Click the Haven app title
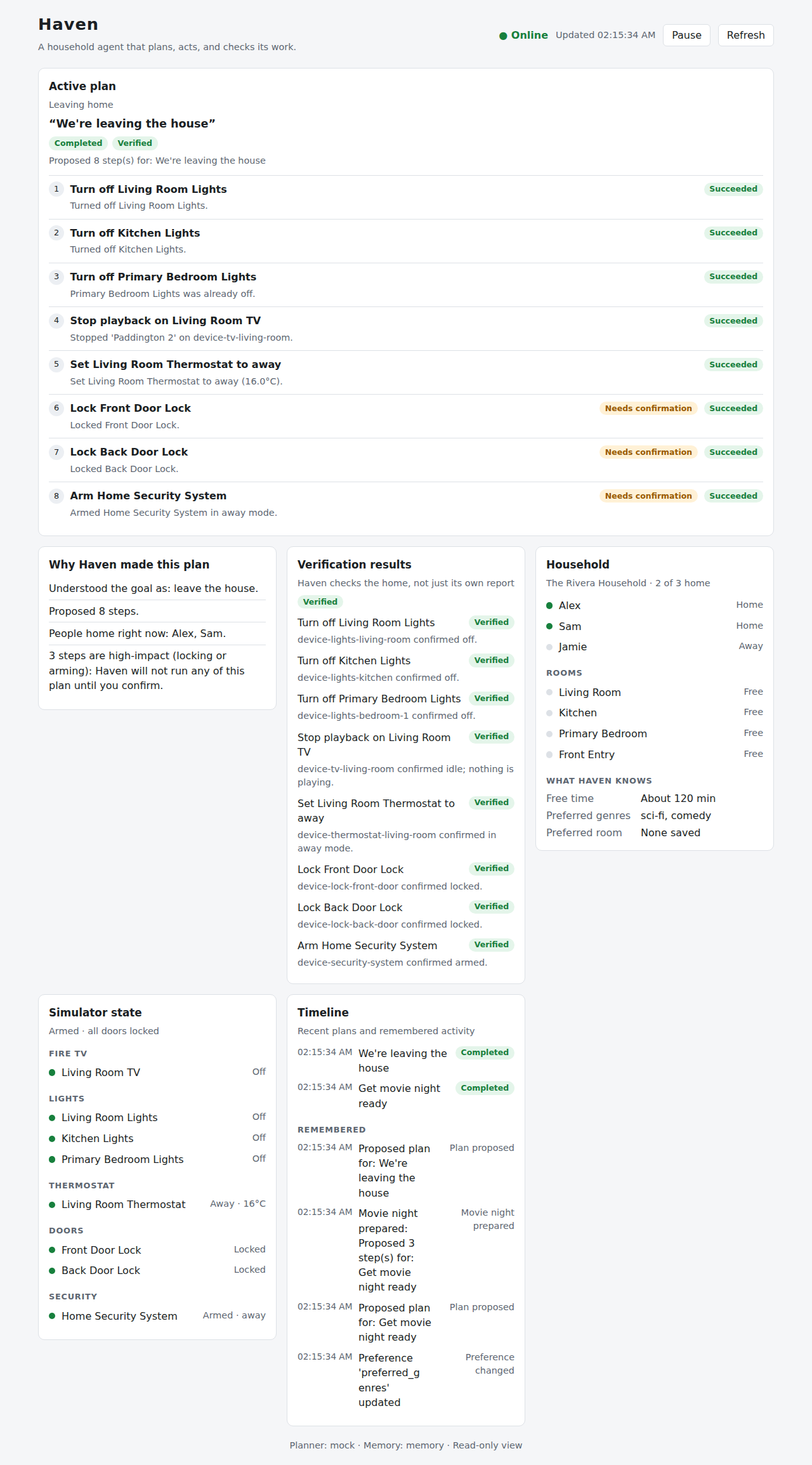Image resolution: width=812 pixels, height=1465 pixels. 68,24
